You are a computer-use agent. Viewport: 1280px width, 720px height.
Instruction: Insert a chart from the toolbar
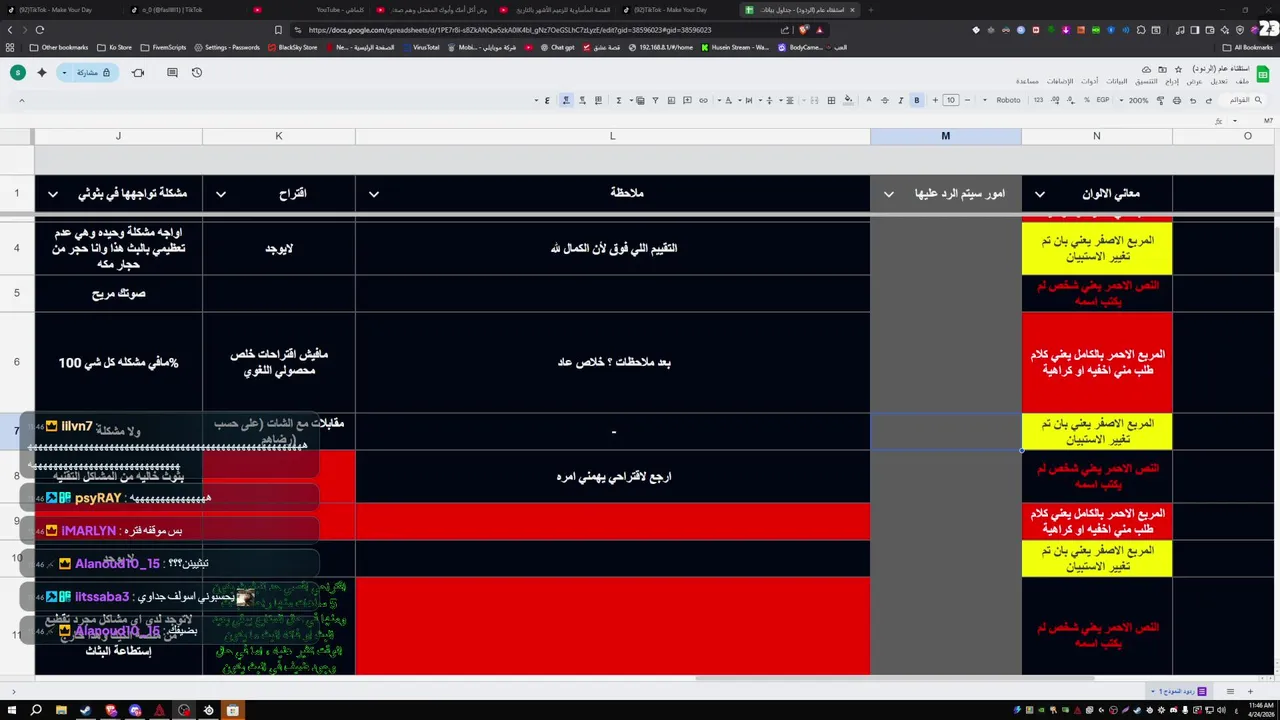click(x=671, y=100)
